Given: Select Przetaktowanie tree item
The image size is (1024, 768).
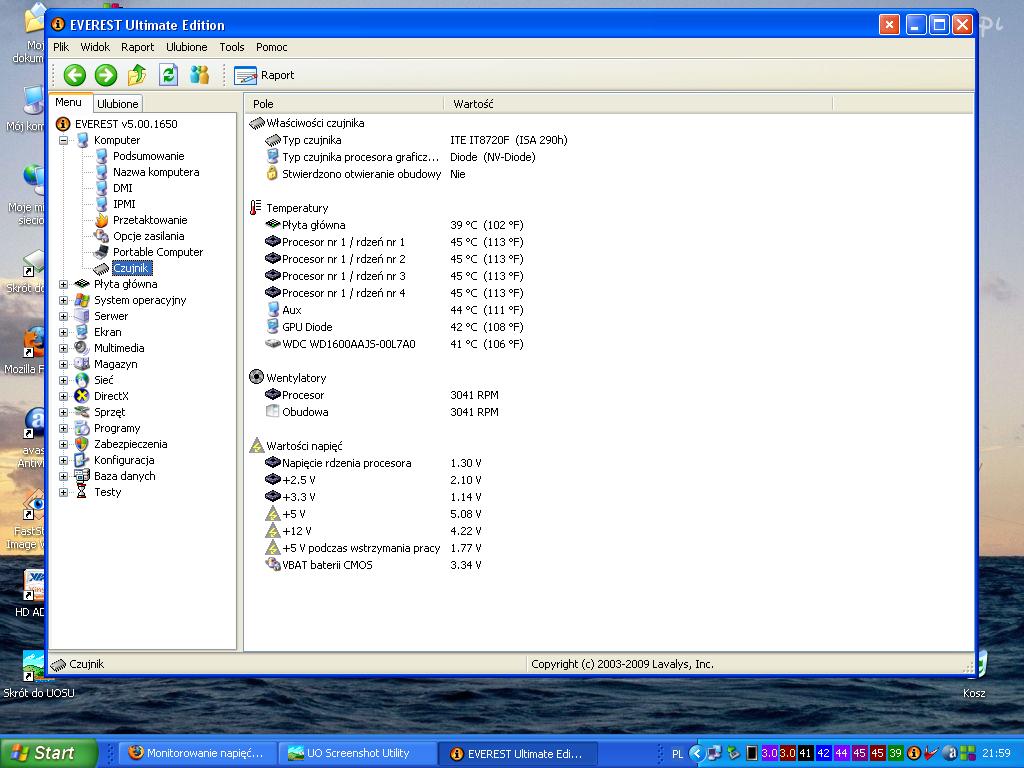Looking at the screenshot, I should (x=149, y=220).
